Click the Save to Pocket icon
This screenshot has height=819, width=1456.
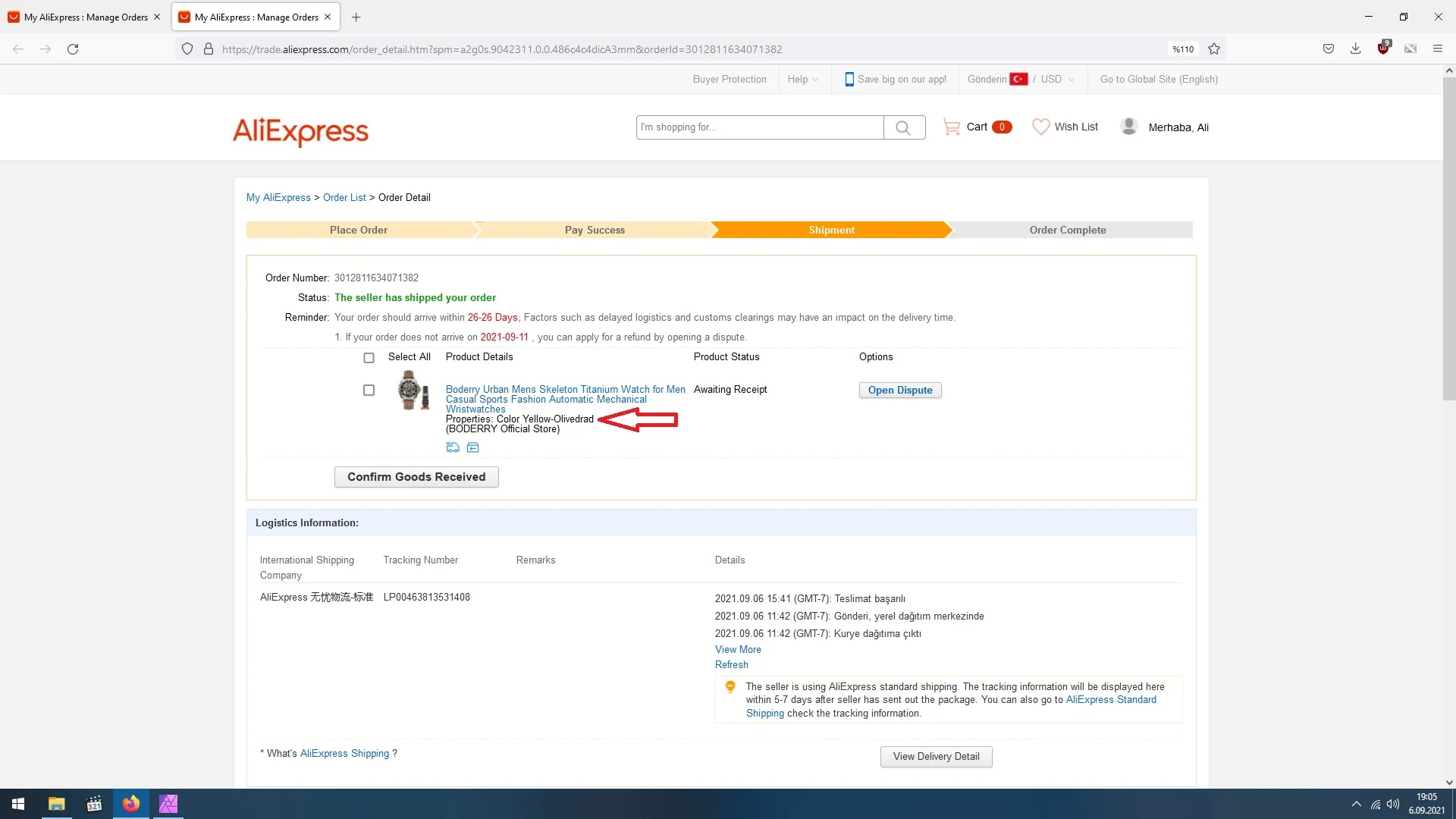click(x=1329, y=49)
